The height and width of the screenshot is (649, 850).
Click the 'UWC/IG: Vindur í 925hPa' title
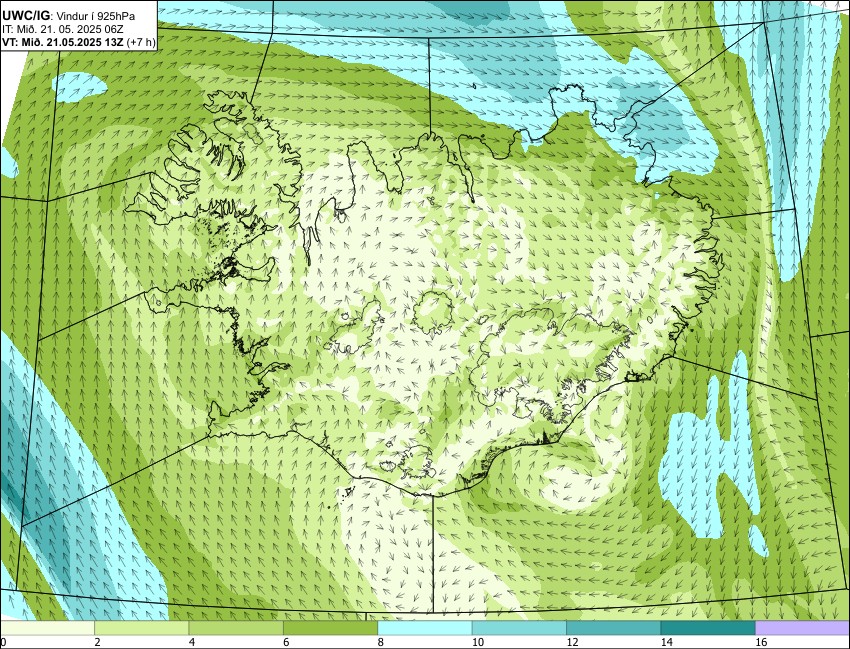click(x=68, y=16)
